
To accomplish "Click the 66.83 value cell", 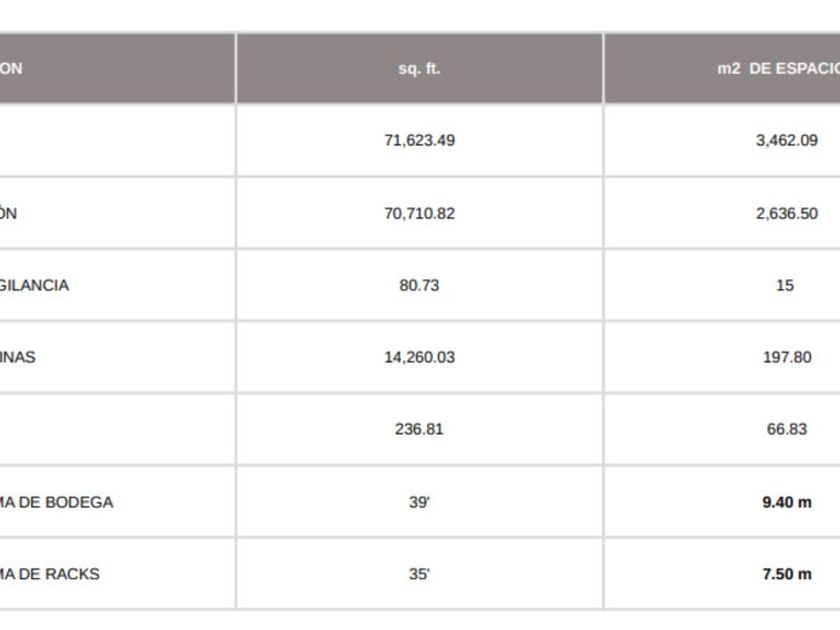I will point(786,429).
